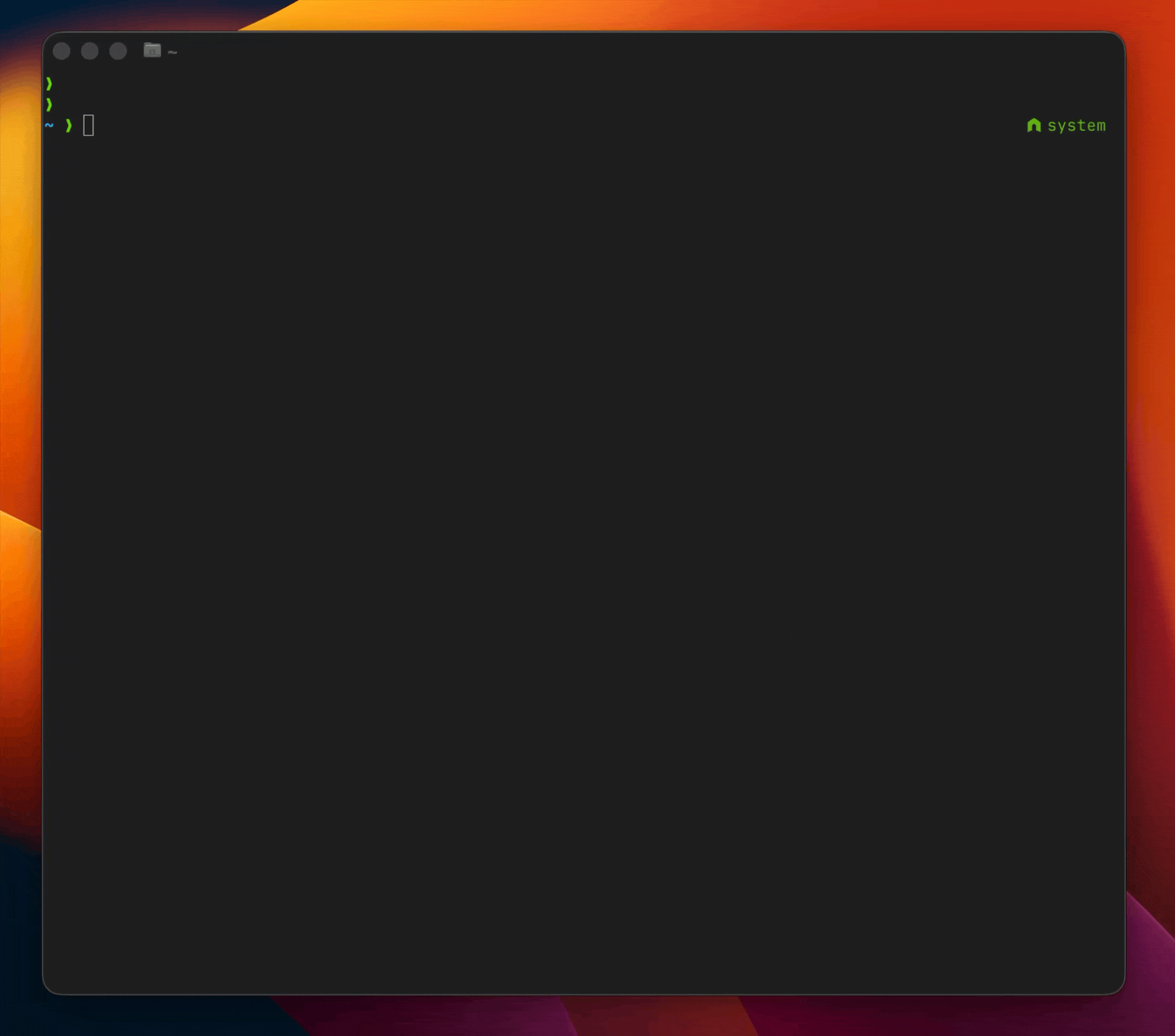
Task: Minimize the terminal using the middle gray circle
Action: point(90,51)
